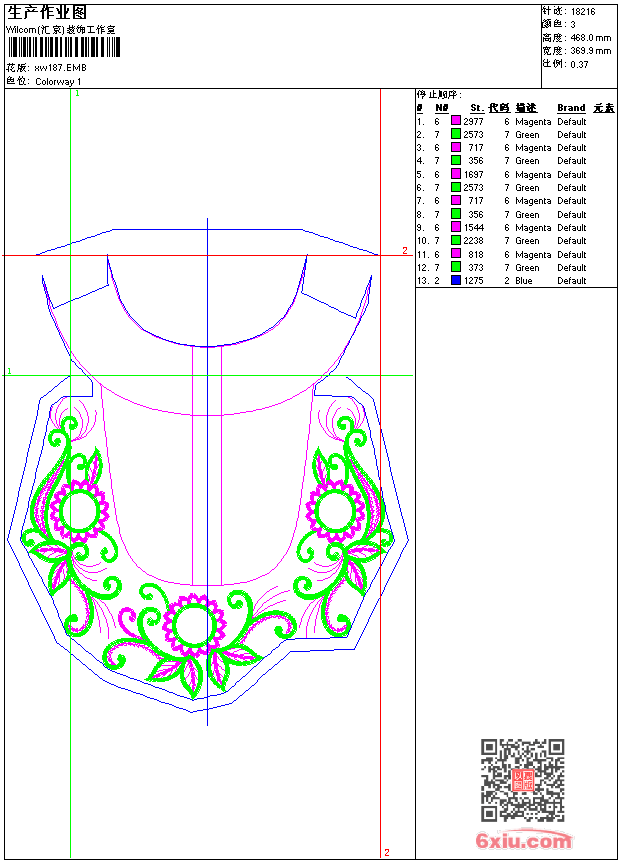This screenshot has width=620, height=860.
Task: Click the stitch total '18216'
Action: coord(583,12)
